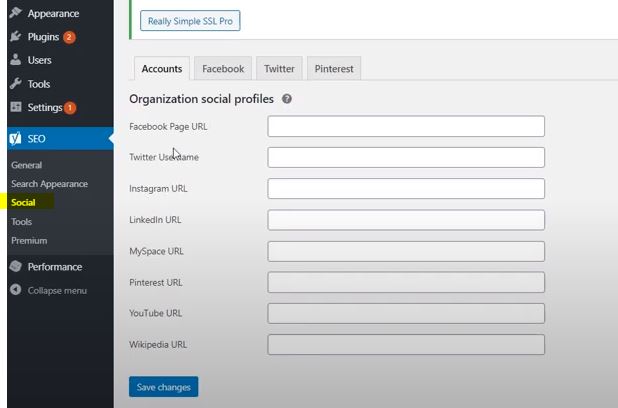Viewport: 618px width, 408px height.
Task: Click the Save changes button
Action: click(x=164, y=387)
